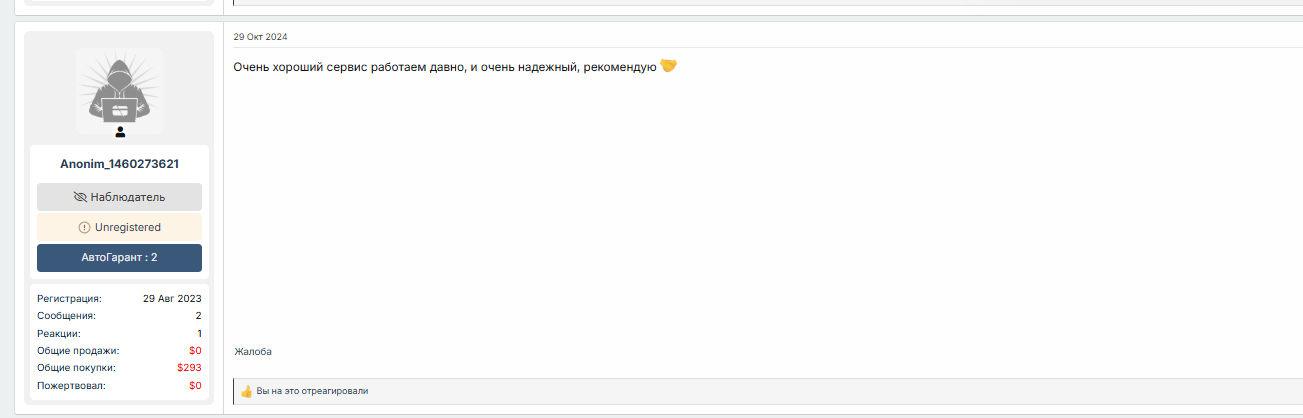Screen dimensions: 1303x418
Task: Report the post via Жалоба link
Action: tap(253, 352)
